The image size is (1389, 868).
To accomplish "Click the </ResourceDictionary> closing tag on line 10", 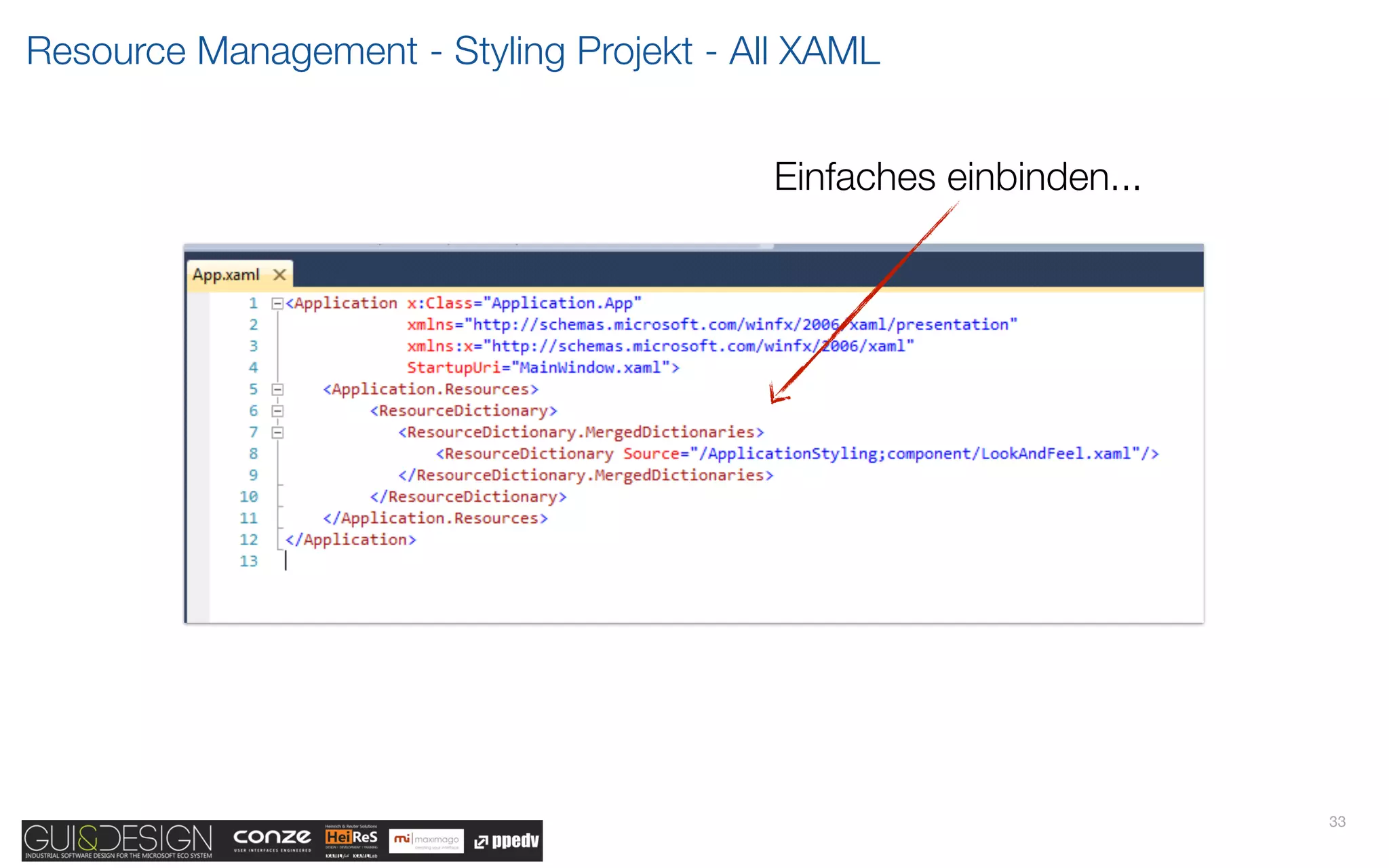I will [469, 497].
